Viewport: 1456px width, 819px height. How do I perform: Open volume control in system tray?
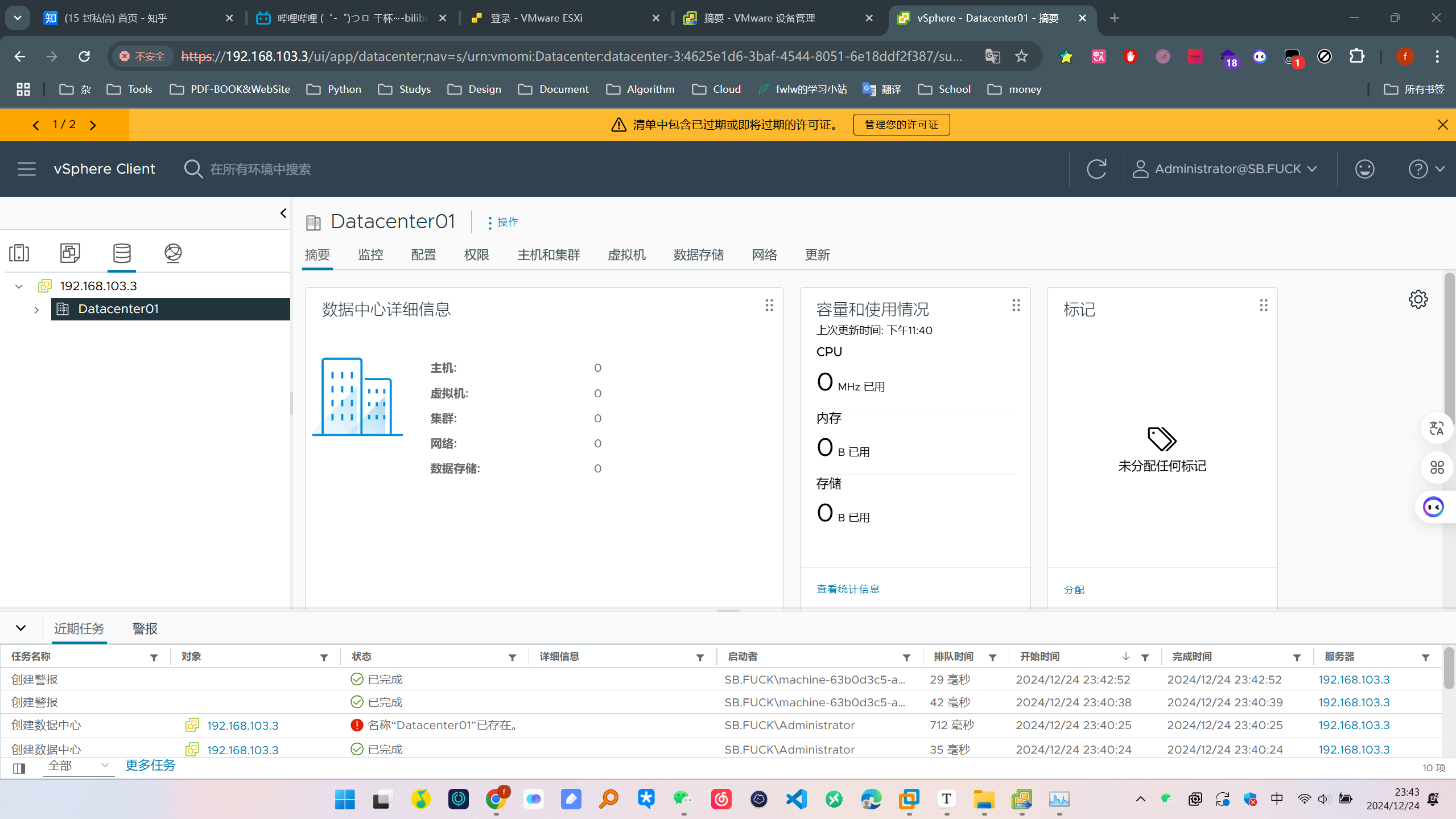point(1323,800)
